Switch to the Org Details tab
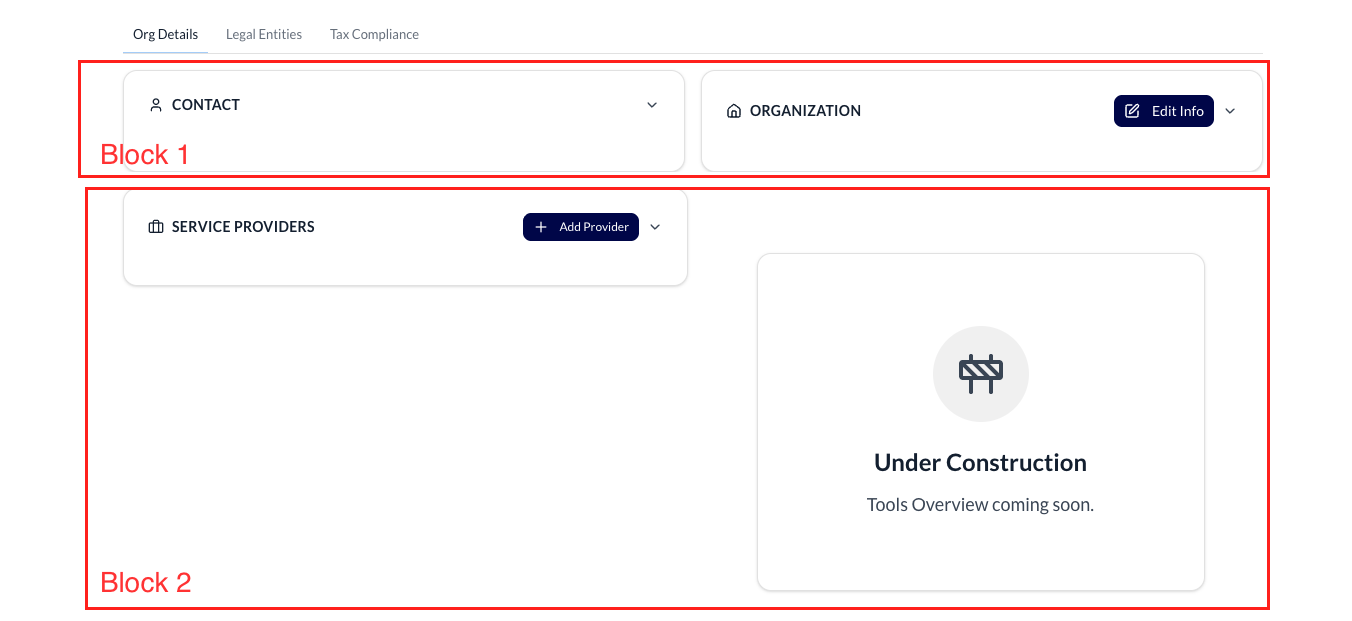The height and width of the screenshot is (621, 1352). [165, 34]
